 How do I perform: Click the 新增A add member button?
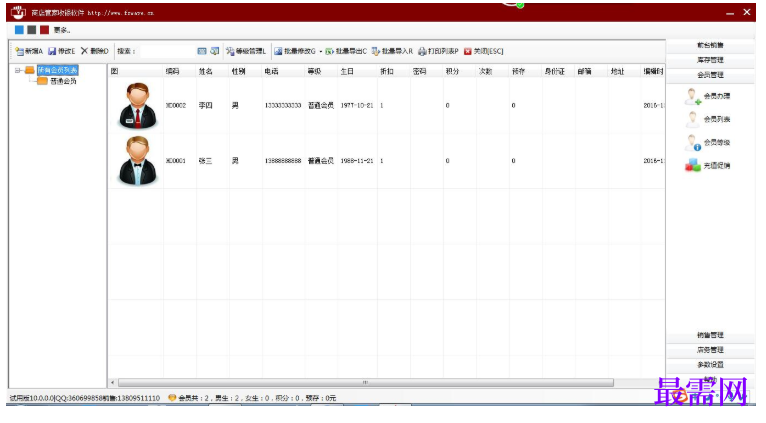29,51
